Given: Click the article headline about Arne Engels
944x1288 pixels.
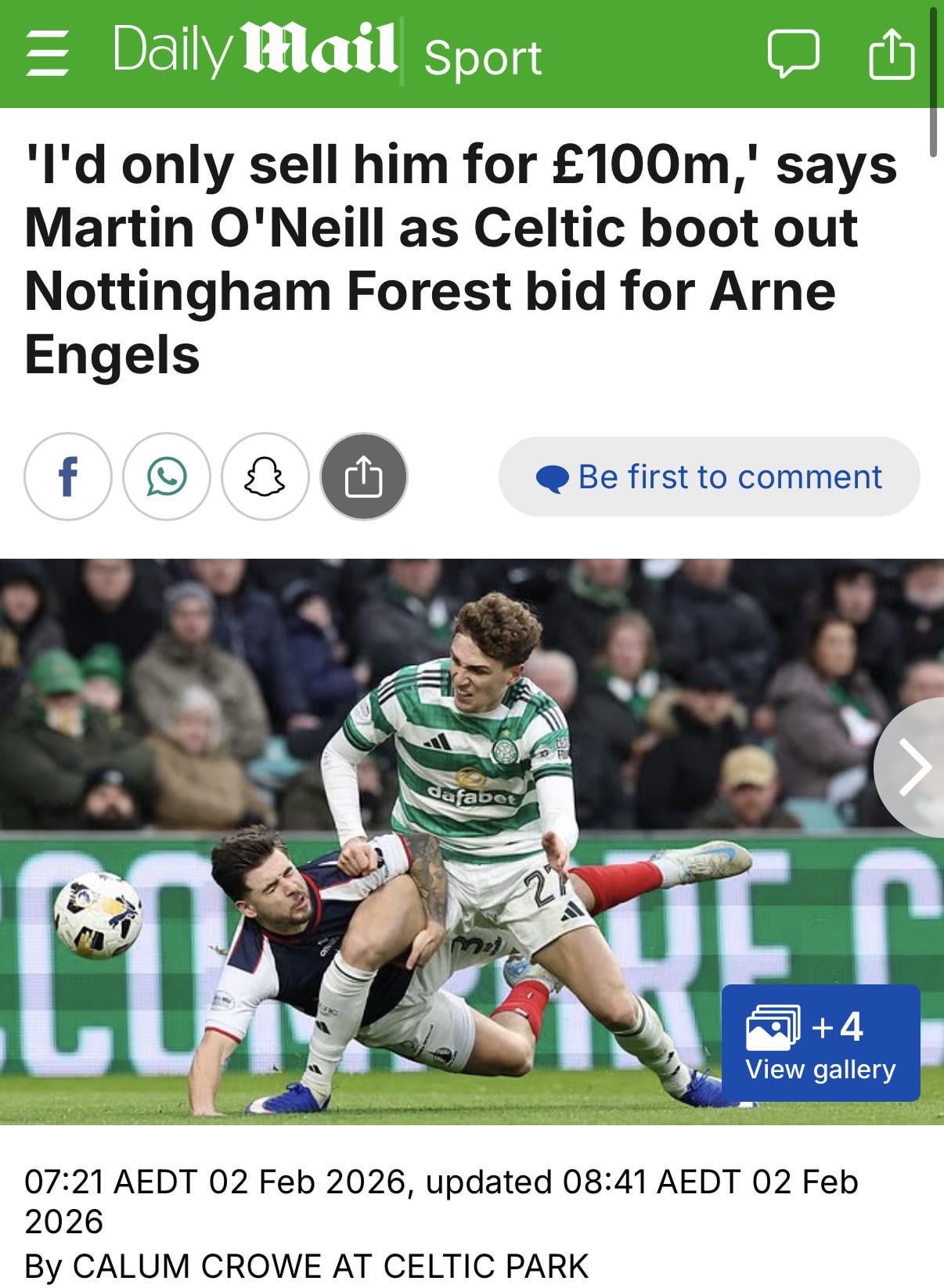Looking at the screenshot, I should pos(460,259).
